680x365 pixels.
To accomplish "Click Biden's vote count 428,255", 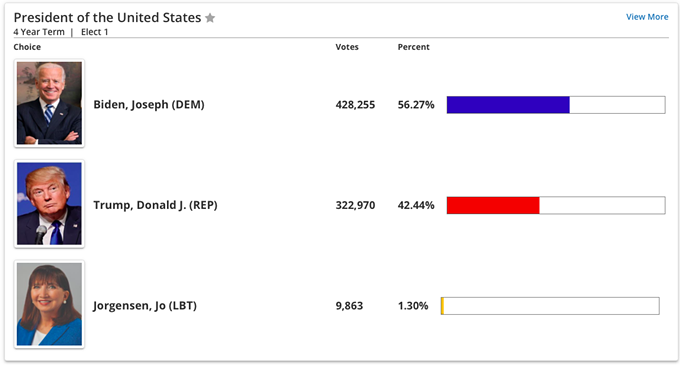I will (x=355, y=105).
